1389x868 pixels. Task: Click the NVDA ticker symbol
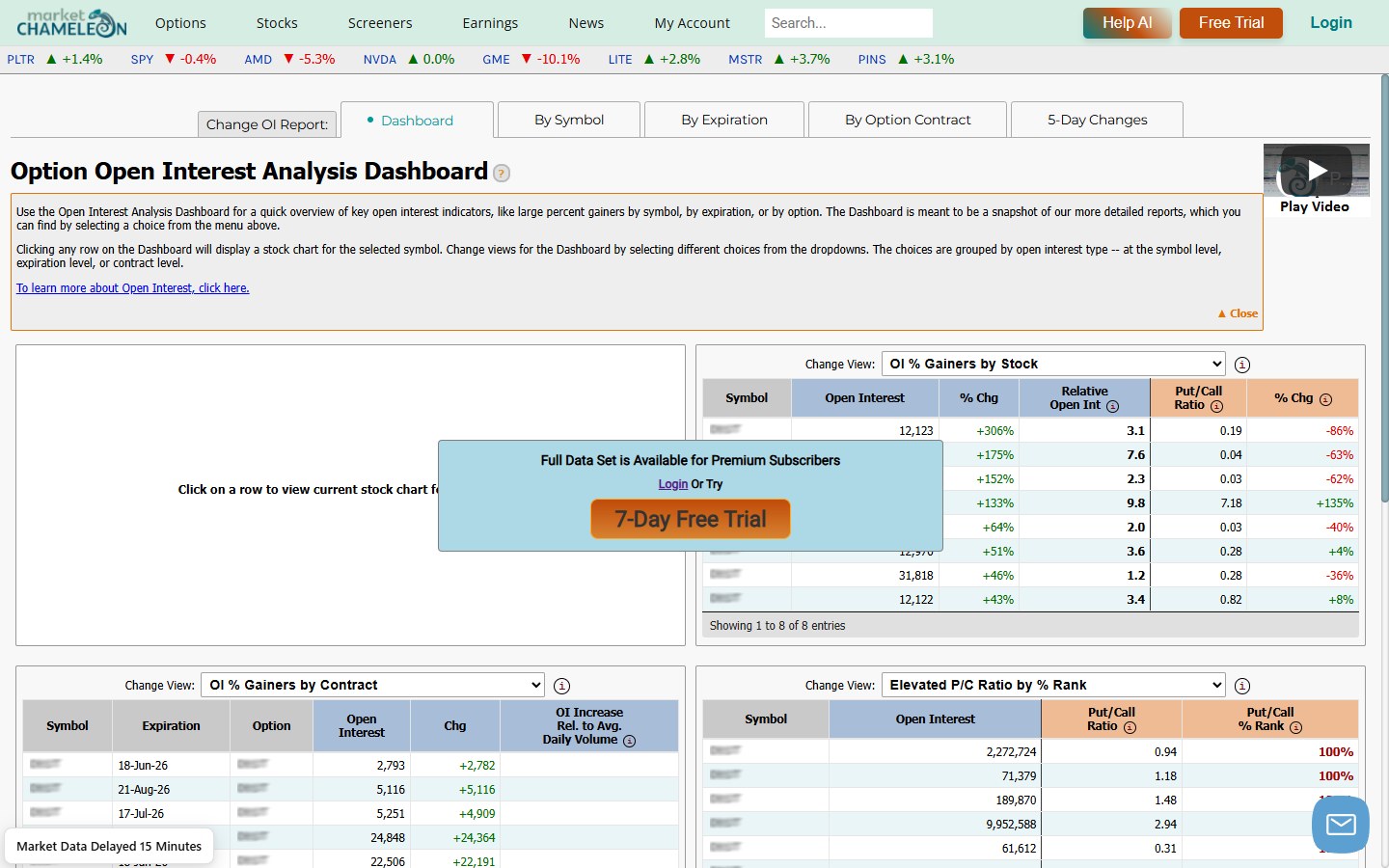point(380,59)
